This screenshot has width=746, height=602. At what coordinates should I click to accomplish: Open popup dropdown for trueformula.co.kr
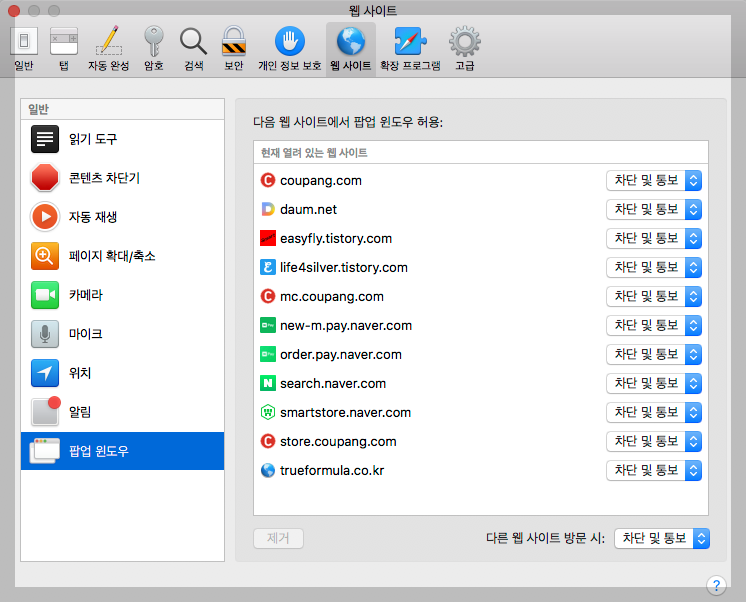pos(654,470)
